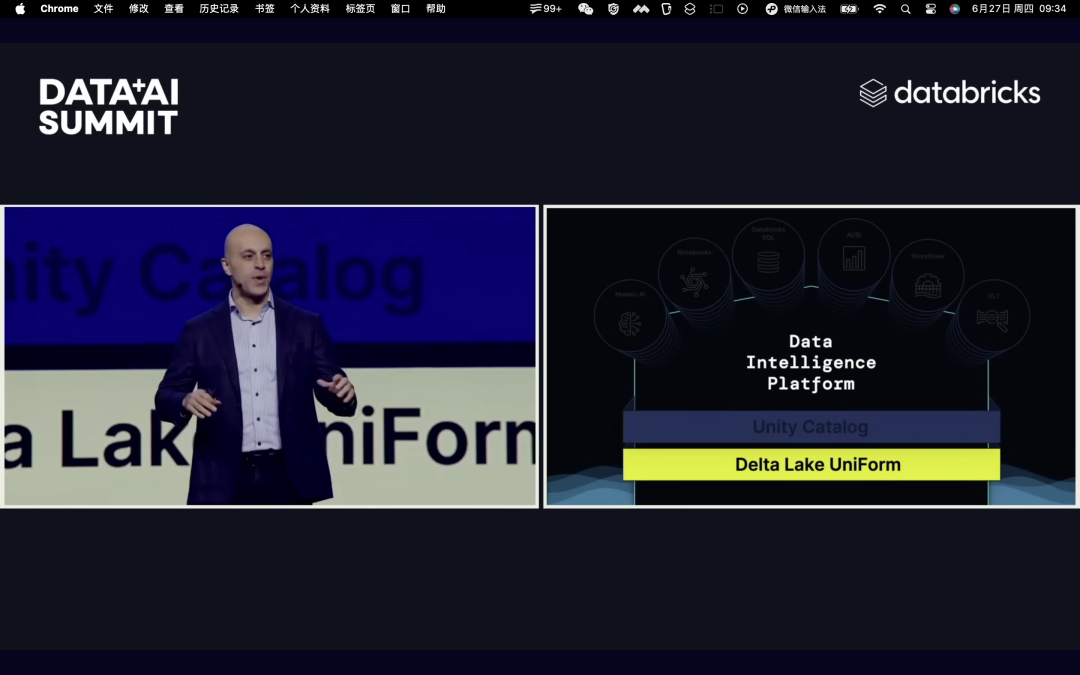The image size is (1080, 675).
Task: Open the Chrome application menu
Action: click(x=59, y=9)
